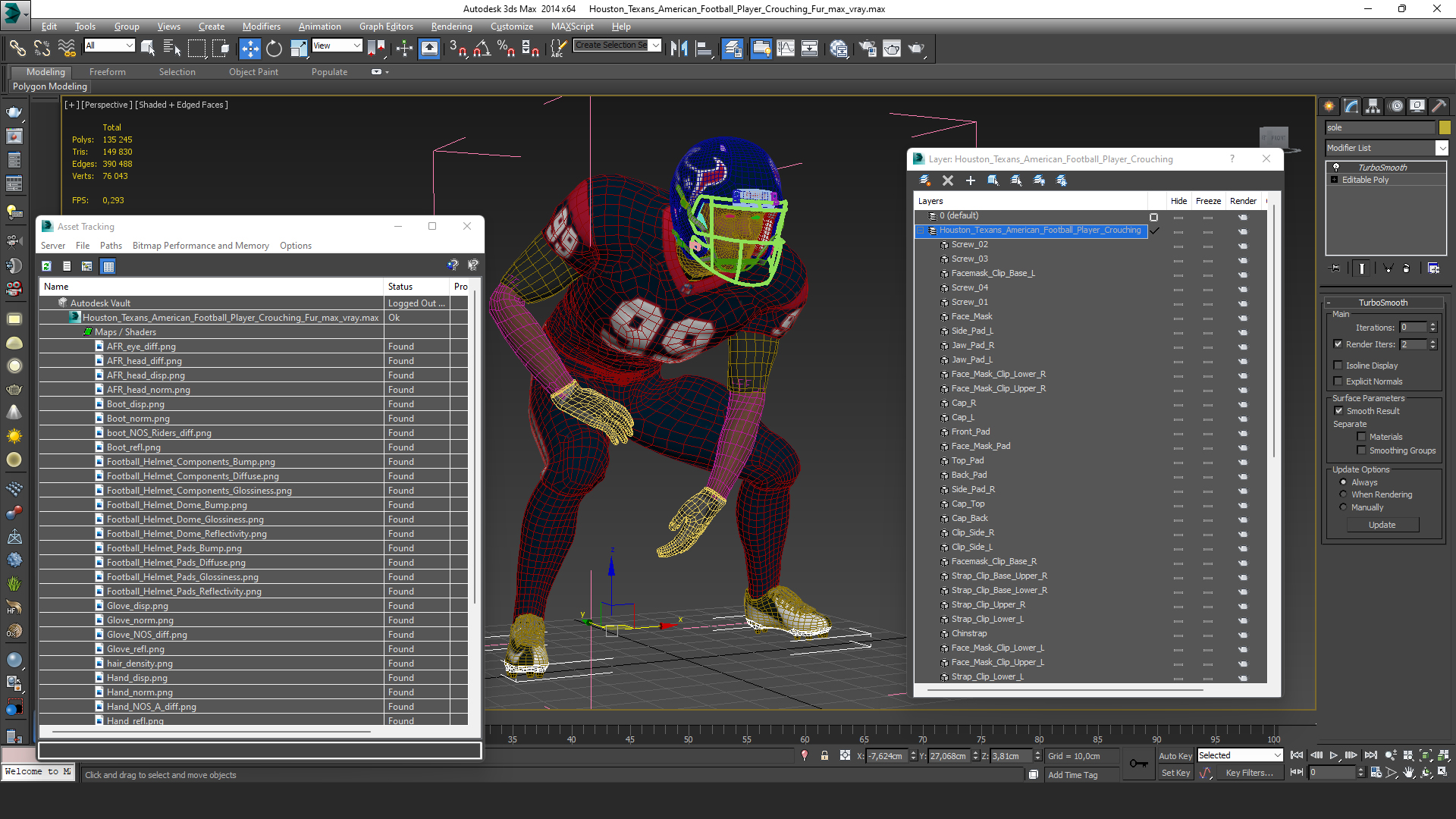Click the object color swatch beside name

click(1445, 127)
